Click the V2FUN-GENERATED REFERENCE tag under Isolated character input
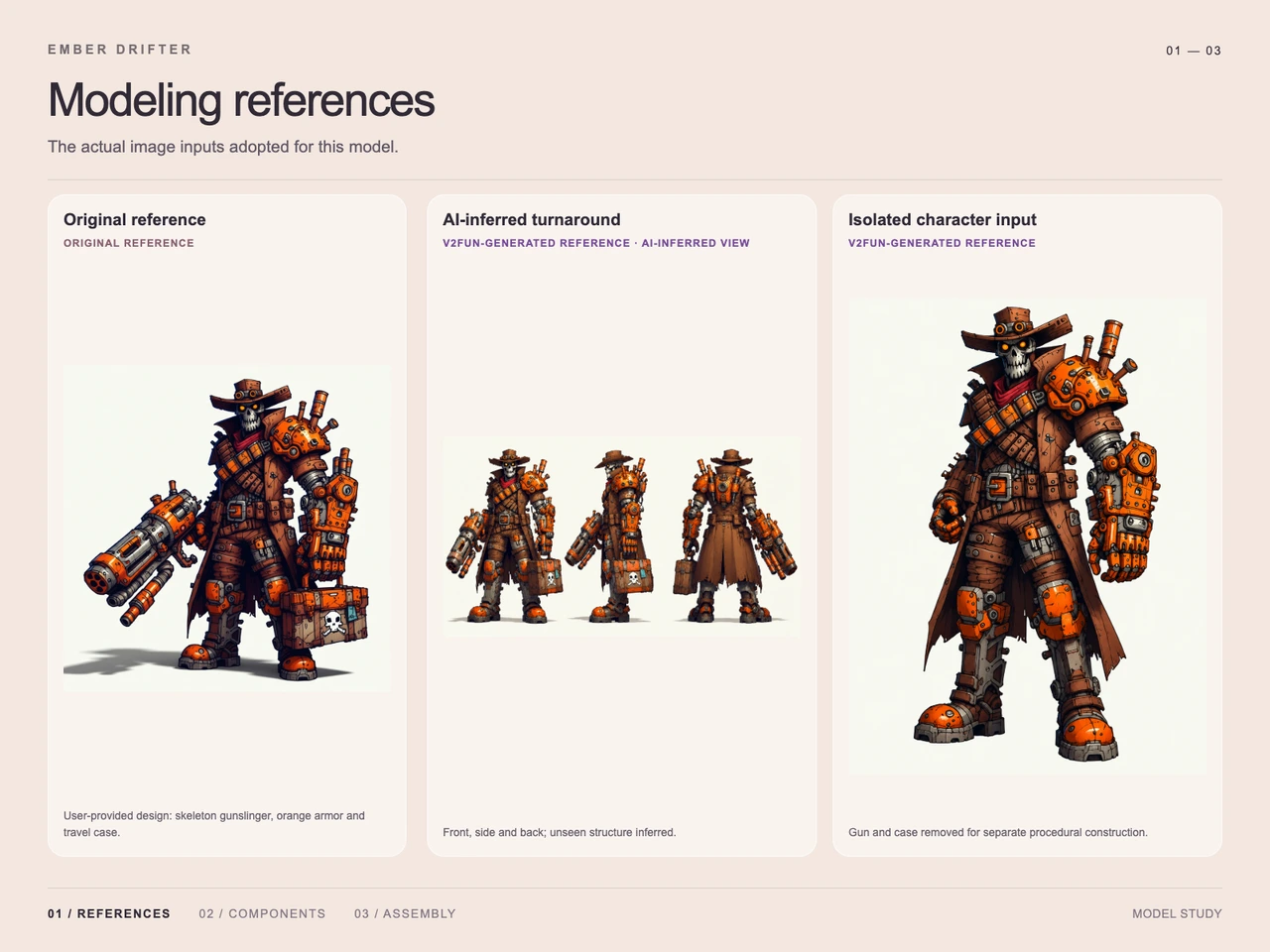Screen dimensions: 1270x952 tap(942, 243)
